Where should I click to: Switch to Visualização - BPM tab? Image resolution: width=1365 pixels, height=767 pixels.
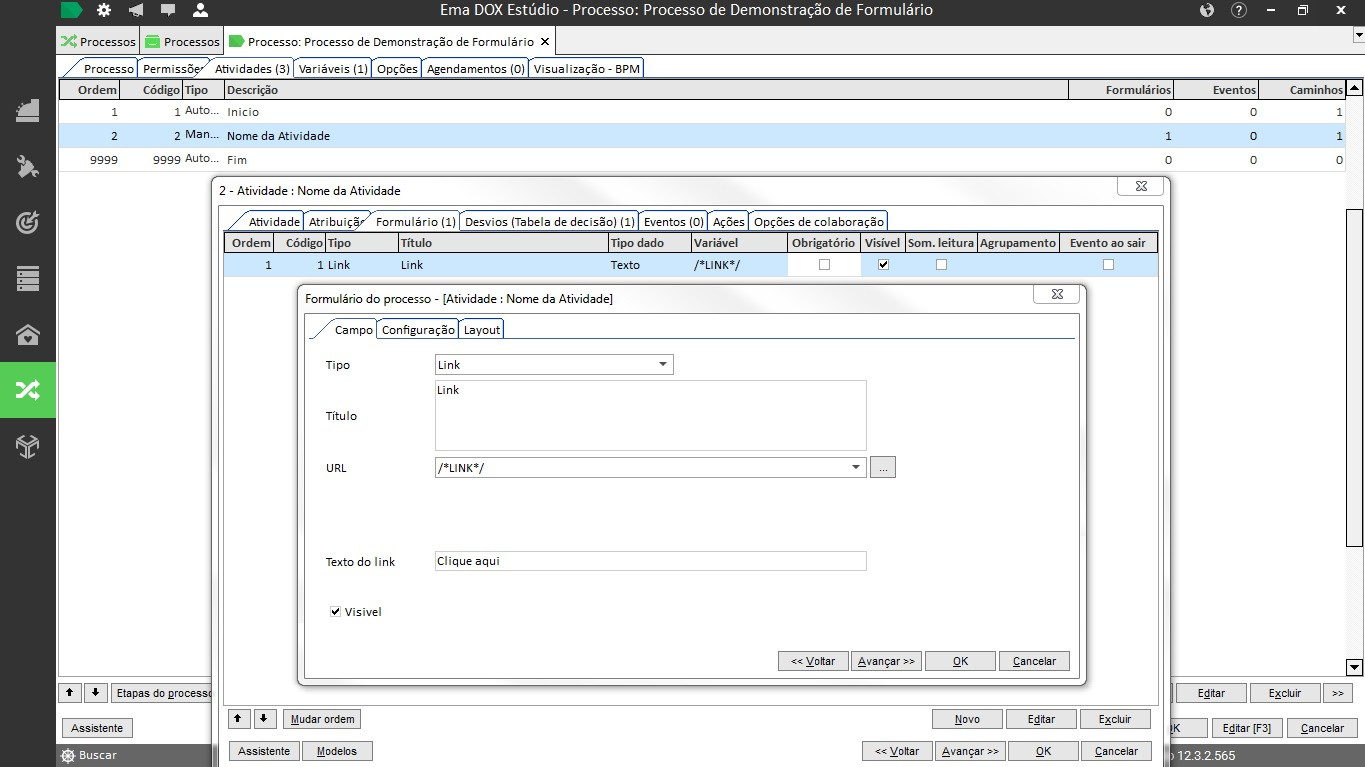coord(586,69)
